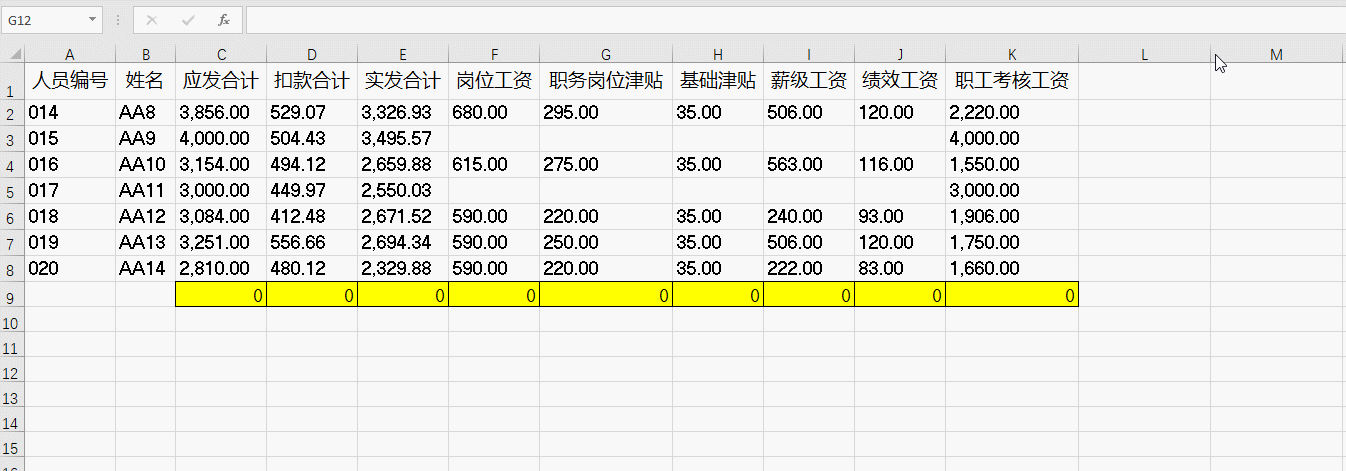Select cell with value 3,856.00
Screen dimensions: 1346x471
[221, 113]
